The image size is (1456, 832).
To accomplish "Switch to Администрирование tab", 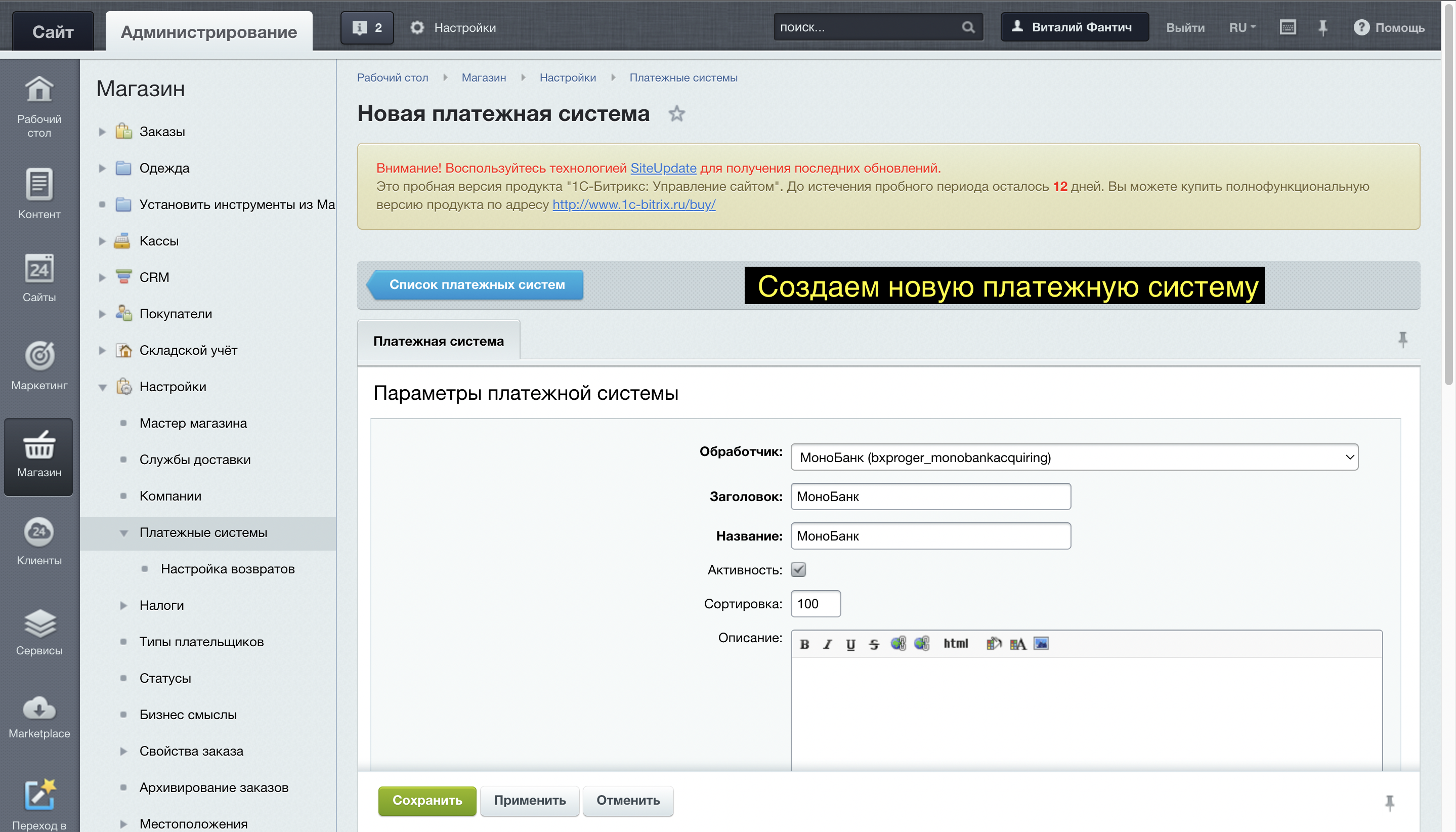I will (208, 31).
